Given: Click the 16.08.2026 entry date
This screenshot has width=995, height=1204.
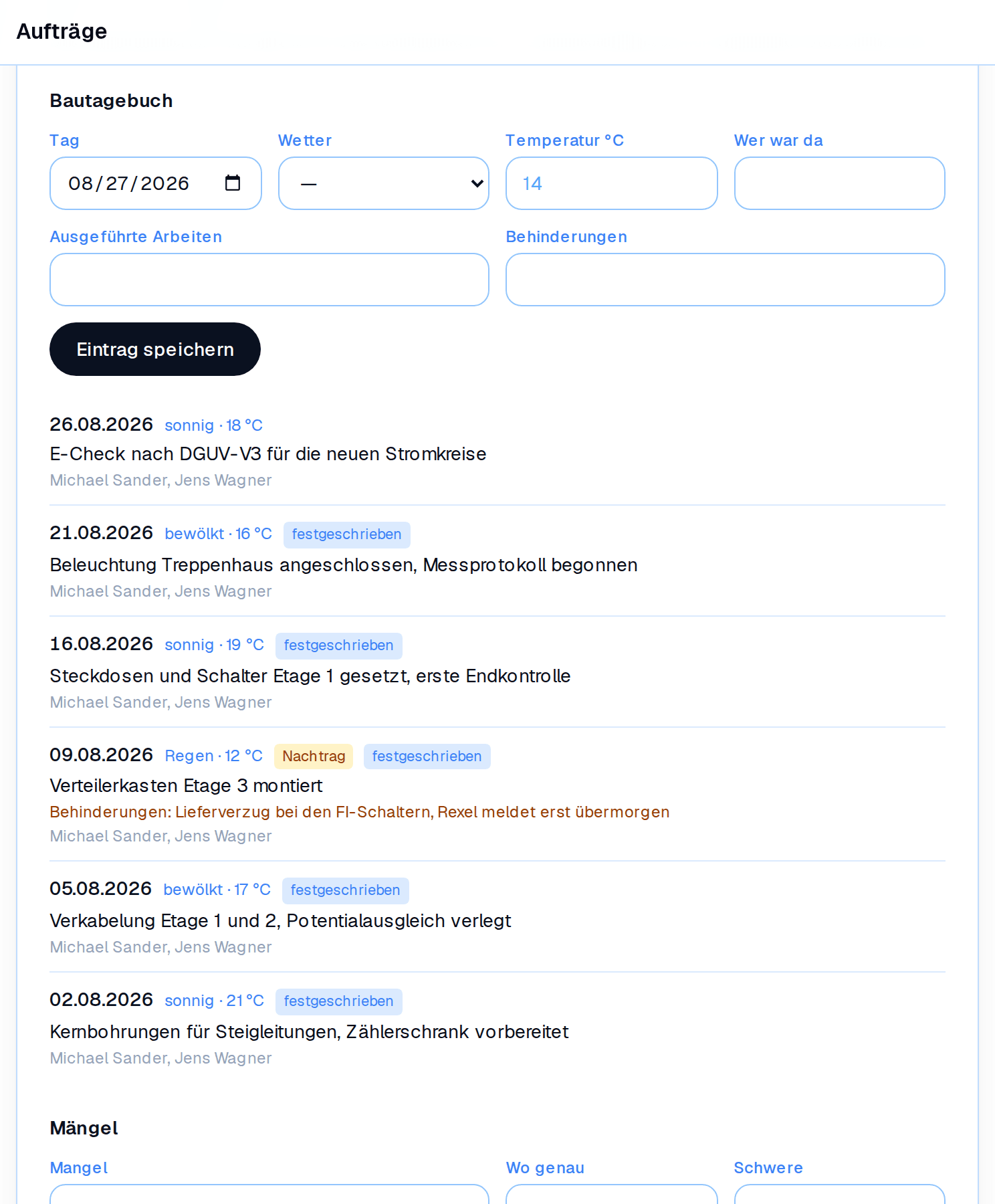Looking at the screenshot, I should coord(102,643).
